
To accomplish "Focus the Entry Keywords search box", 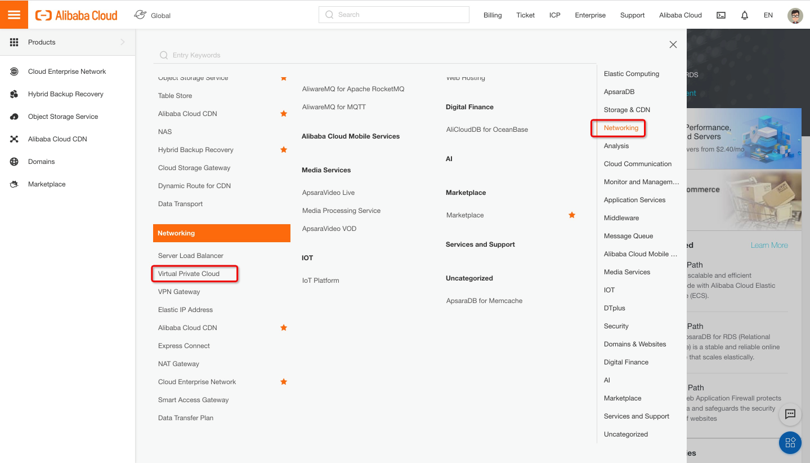I will [x=375, y=55].
